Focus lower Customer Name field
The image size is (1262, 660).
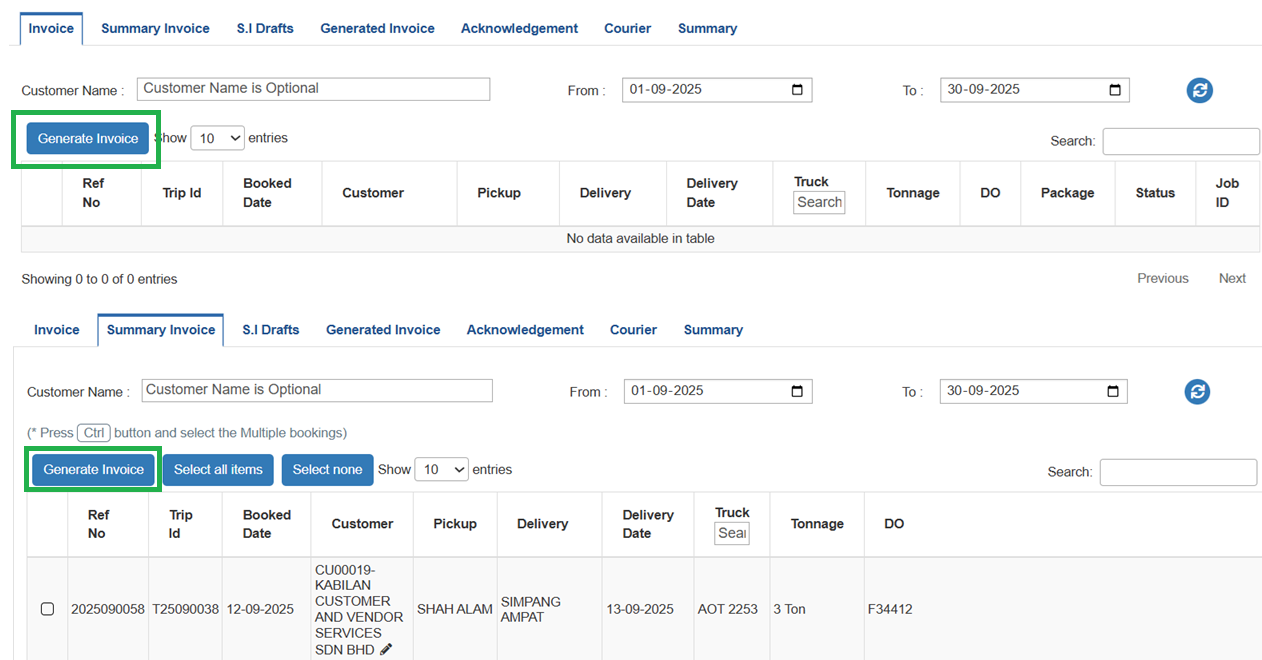click(317, 390)
